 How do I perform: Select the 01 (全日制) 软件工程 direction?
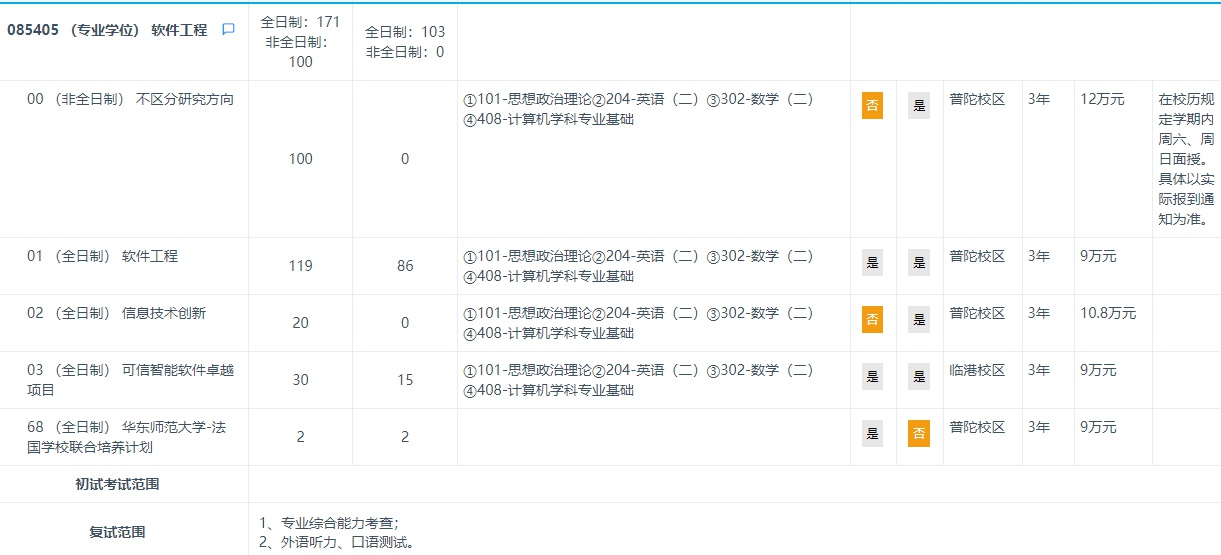pyautogui.click(x=102, y=256)
